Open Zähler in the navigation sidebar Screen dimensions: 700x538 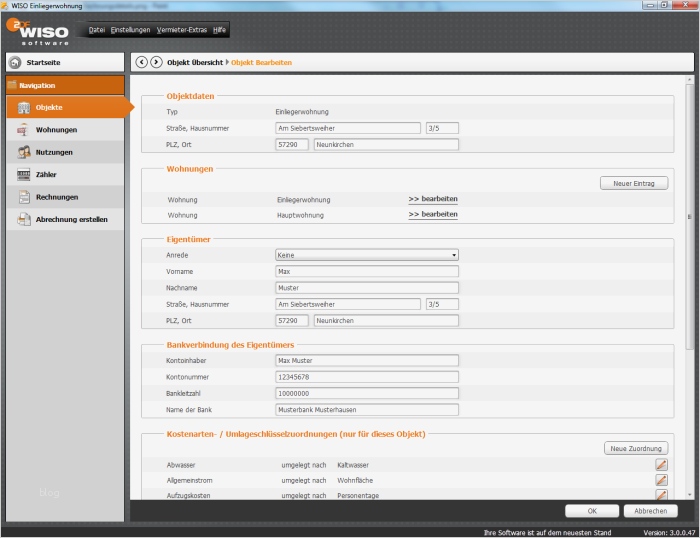(46, 175)
